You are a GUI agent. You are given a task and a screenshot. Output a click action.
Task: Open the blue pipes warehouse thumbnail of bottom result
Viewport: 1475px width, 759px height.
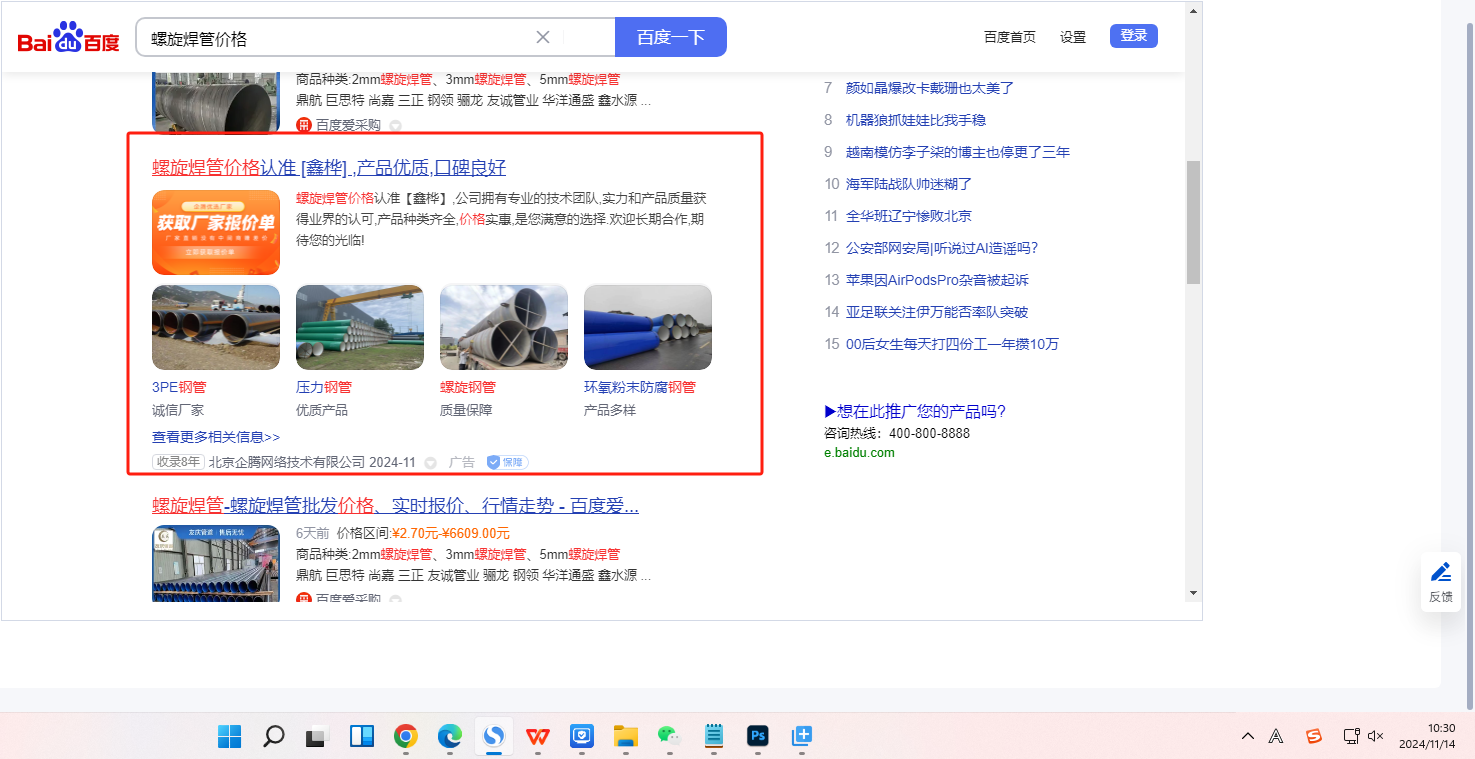216,564
